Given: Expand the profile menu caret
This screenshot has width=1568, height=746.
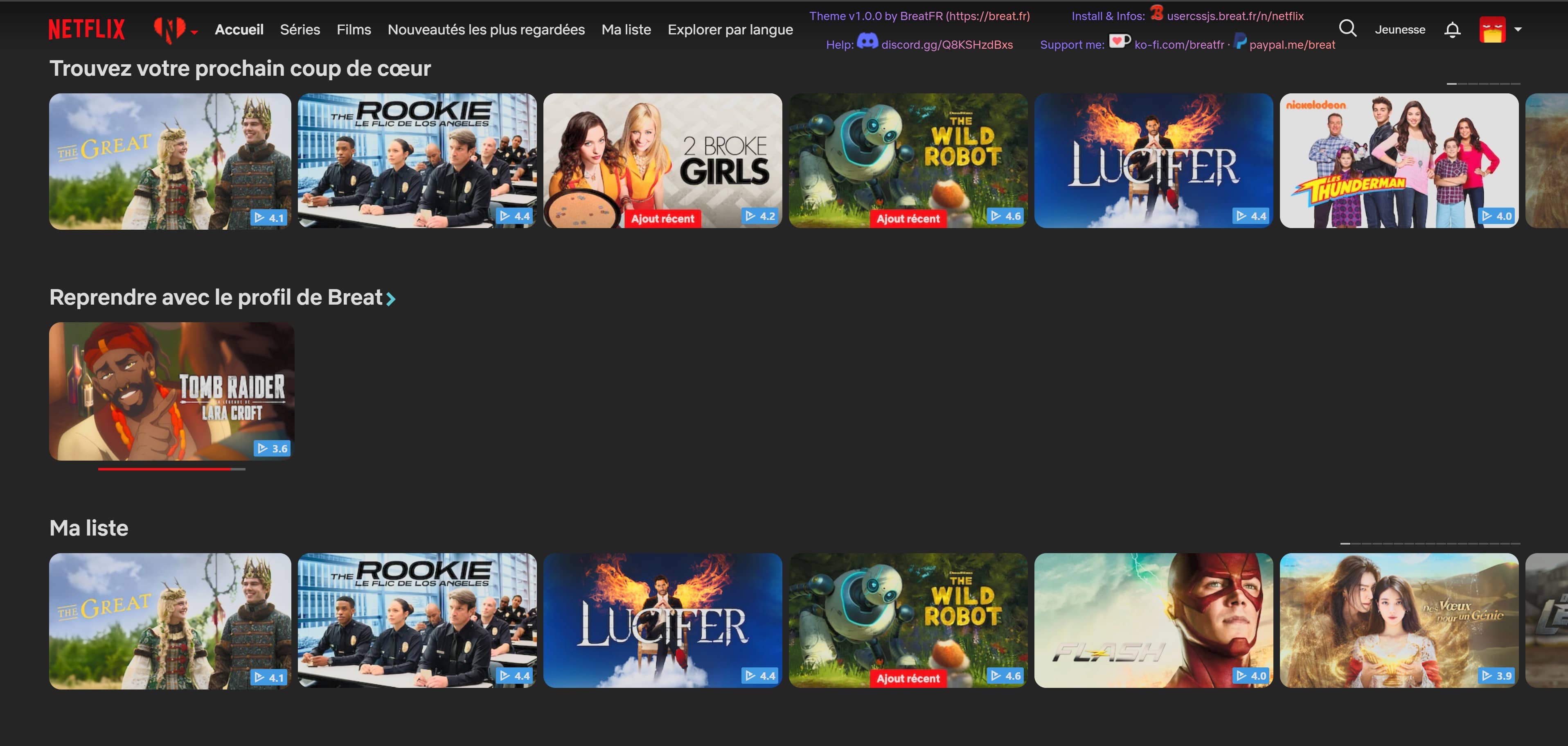Looking at the screenshot, I should pos(1518,29).
